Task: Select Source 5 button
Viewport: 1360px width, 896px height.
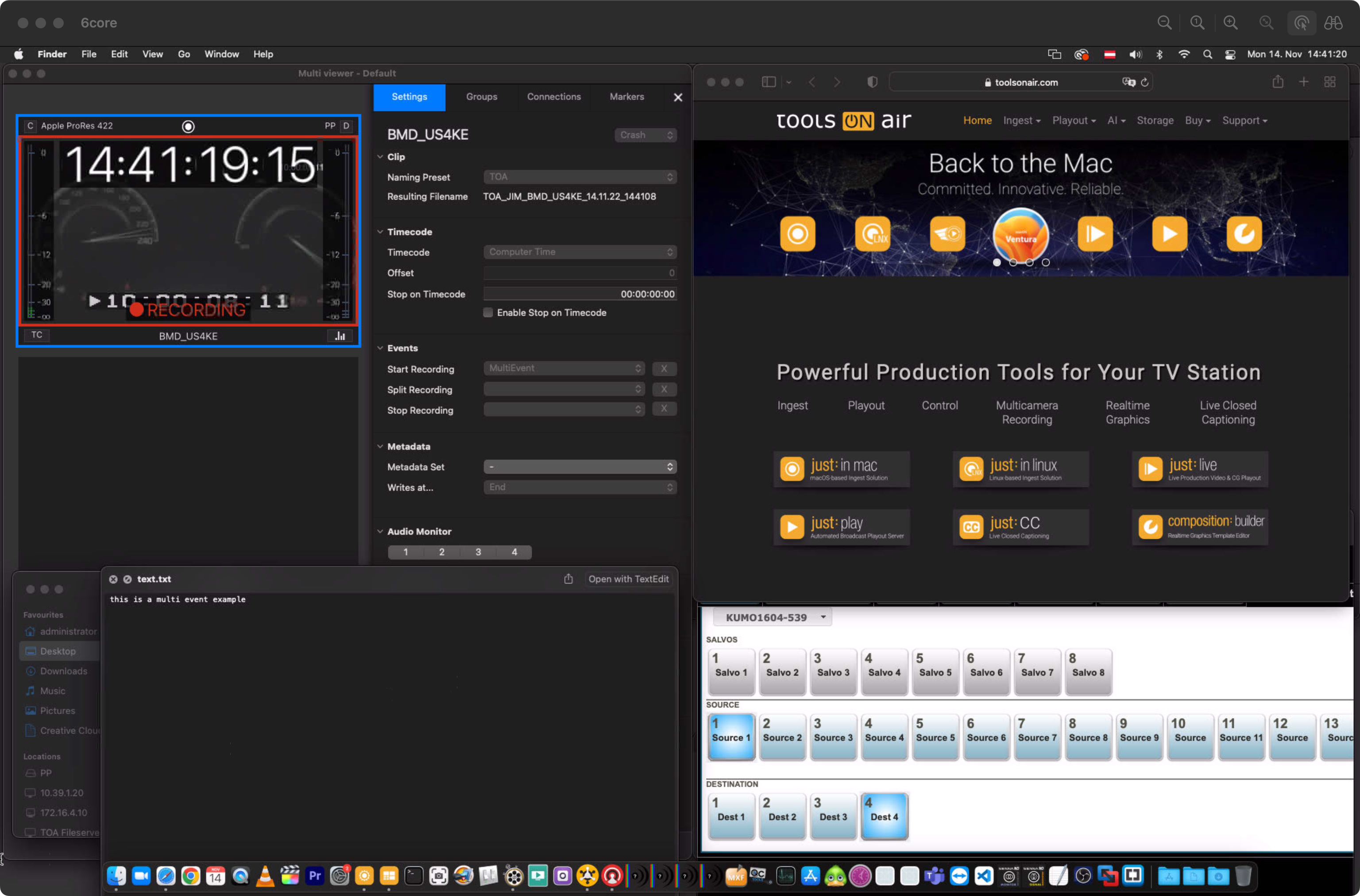Action: click(x=935, y=737)
